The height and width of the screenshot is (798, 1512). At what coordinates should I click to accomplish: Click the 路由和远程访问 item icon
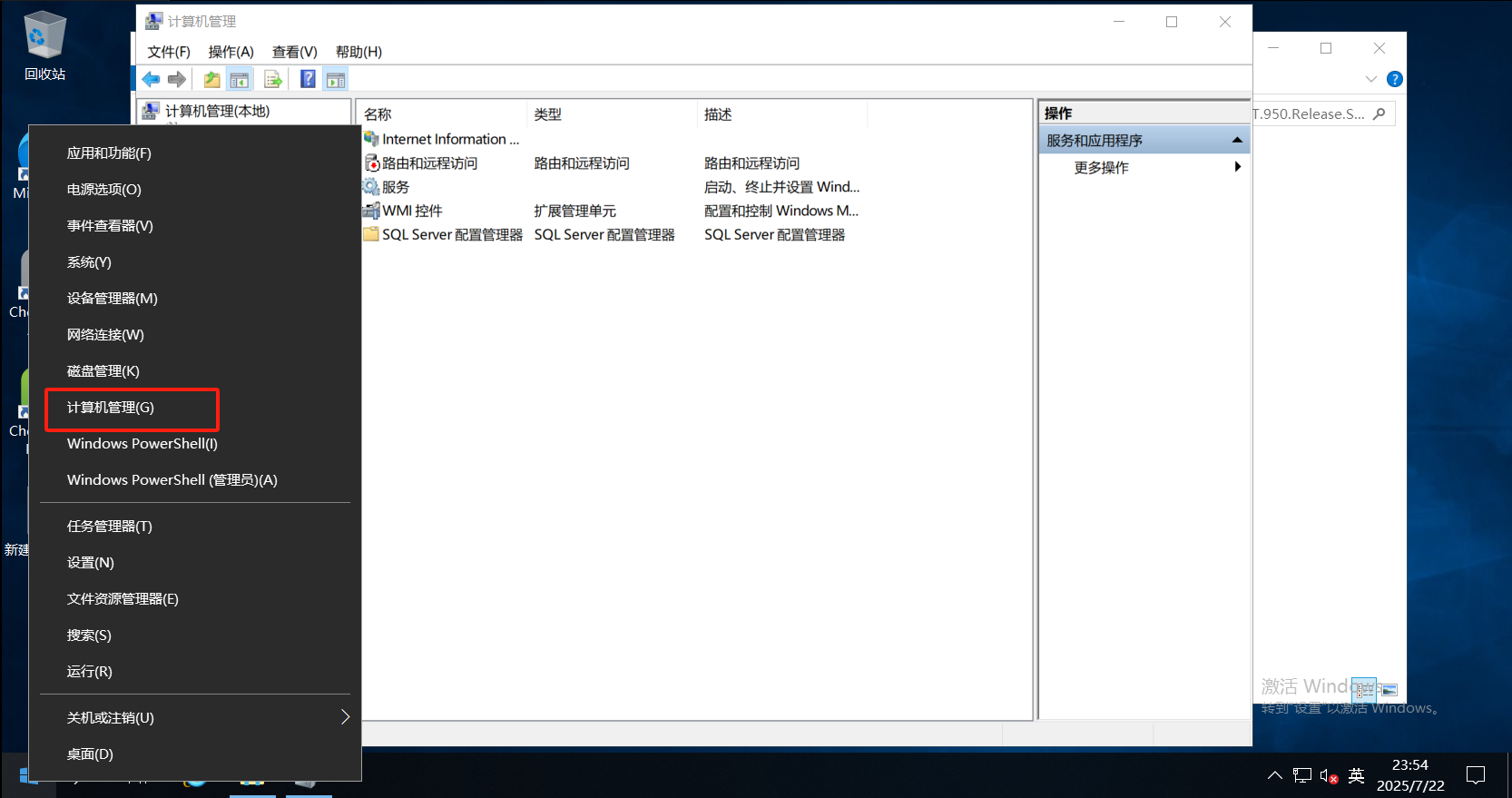click(371, 163)
